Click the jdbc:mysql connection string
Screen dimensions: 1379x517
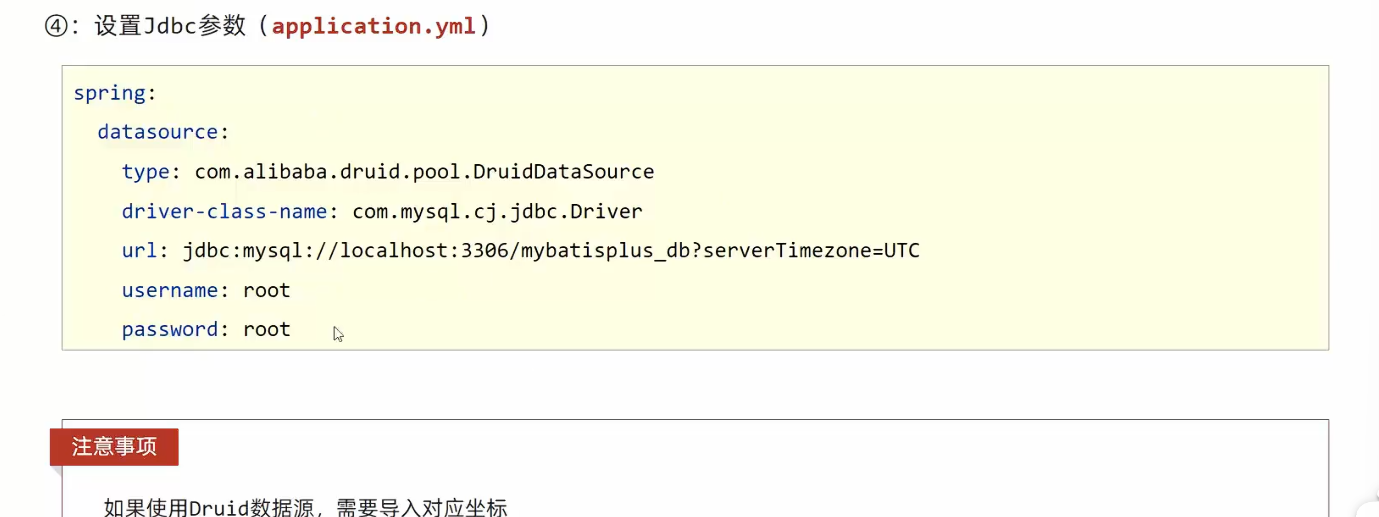[x=550, y=251]
